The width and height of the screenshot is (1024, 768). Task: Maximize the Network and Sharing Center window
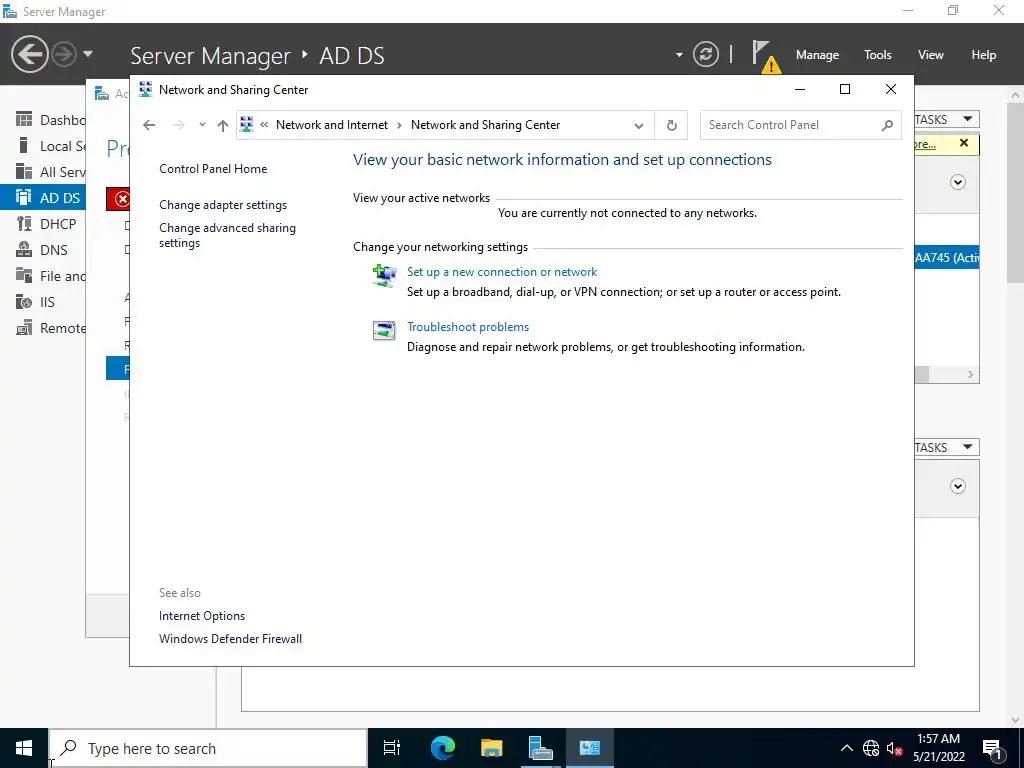844,89
